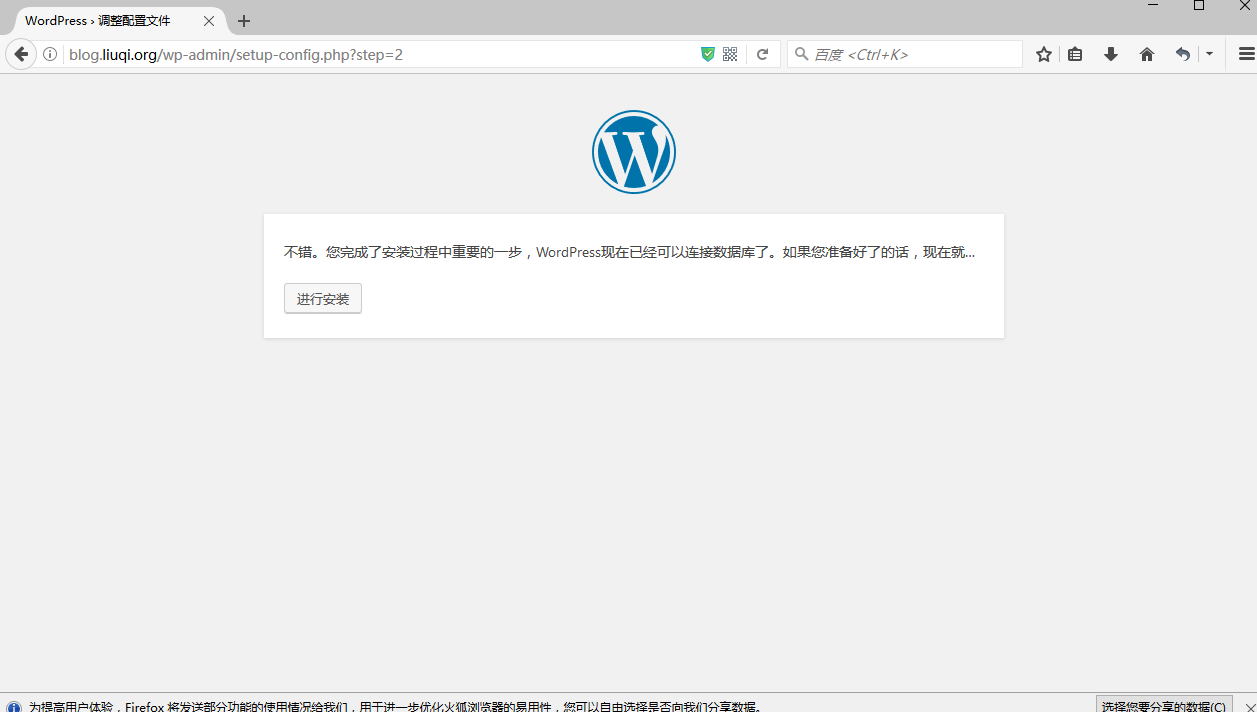Open the bookmarks list icon

(1075, 54)
